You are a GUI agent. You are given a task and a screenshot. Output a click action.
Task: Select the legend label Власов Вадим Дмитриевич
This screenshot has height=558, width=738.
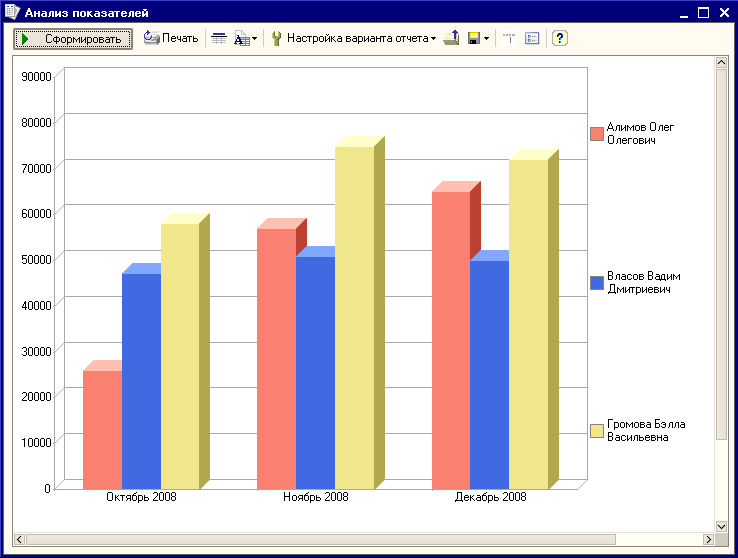tap(643, 283)
